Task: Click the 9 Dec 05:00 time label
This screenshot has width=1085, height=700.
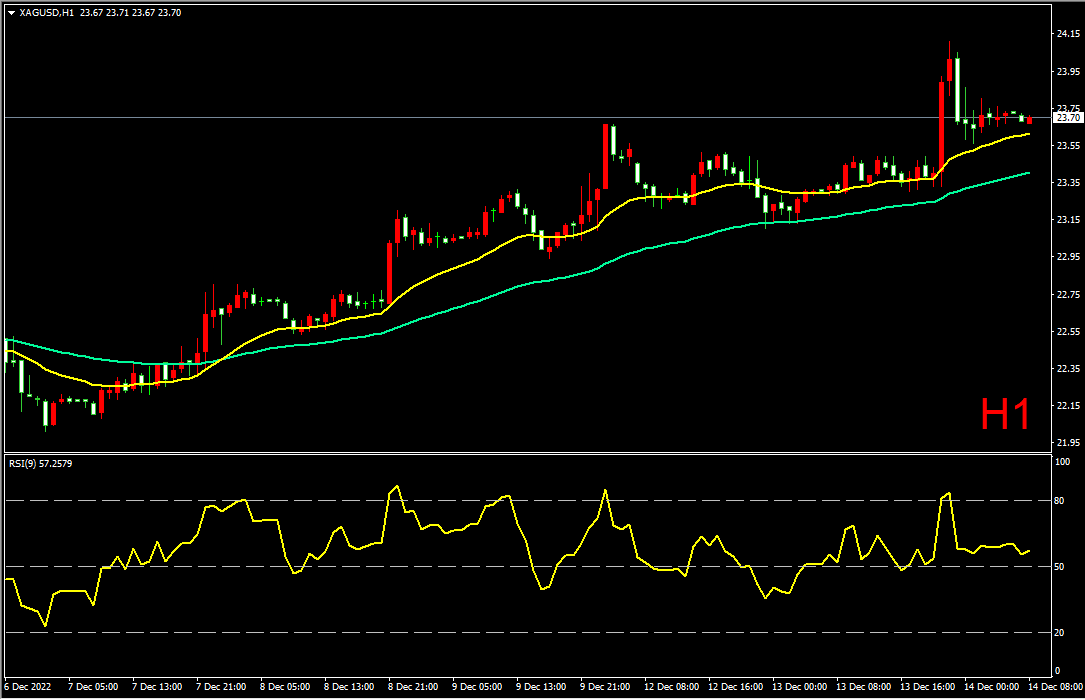Action: pos(477,687)
